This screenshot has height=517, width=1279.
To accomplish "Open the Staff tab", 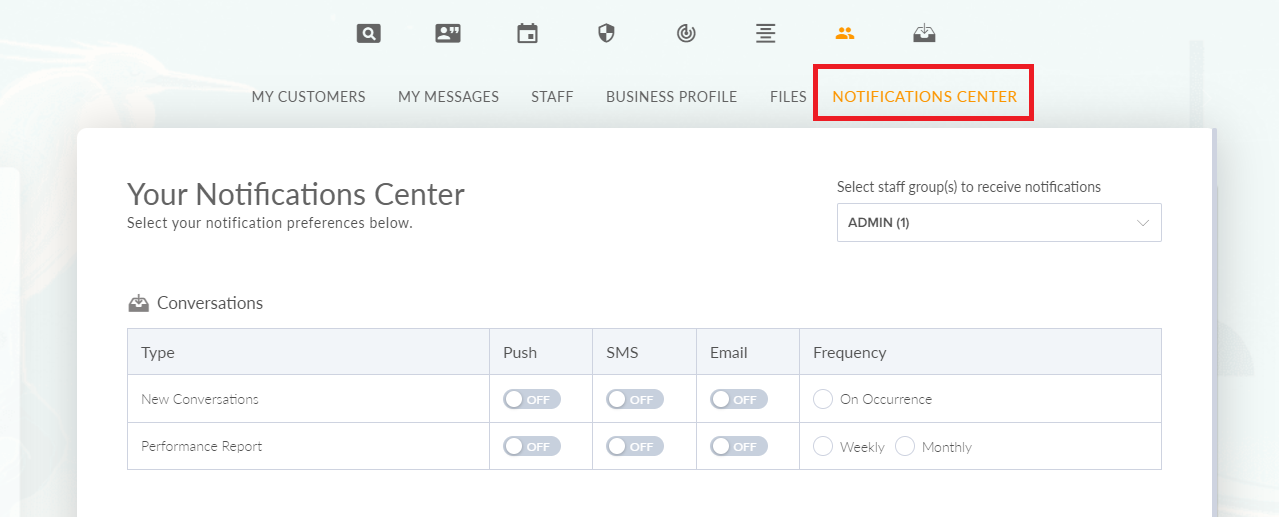I will pyautogui.click(x=552, y=97).
